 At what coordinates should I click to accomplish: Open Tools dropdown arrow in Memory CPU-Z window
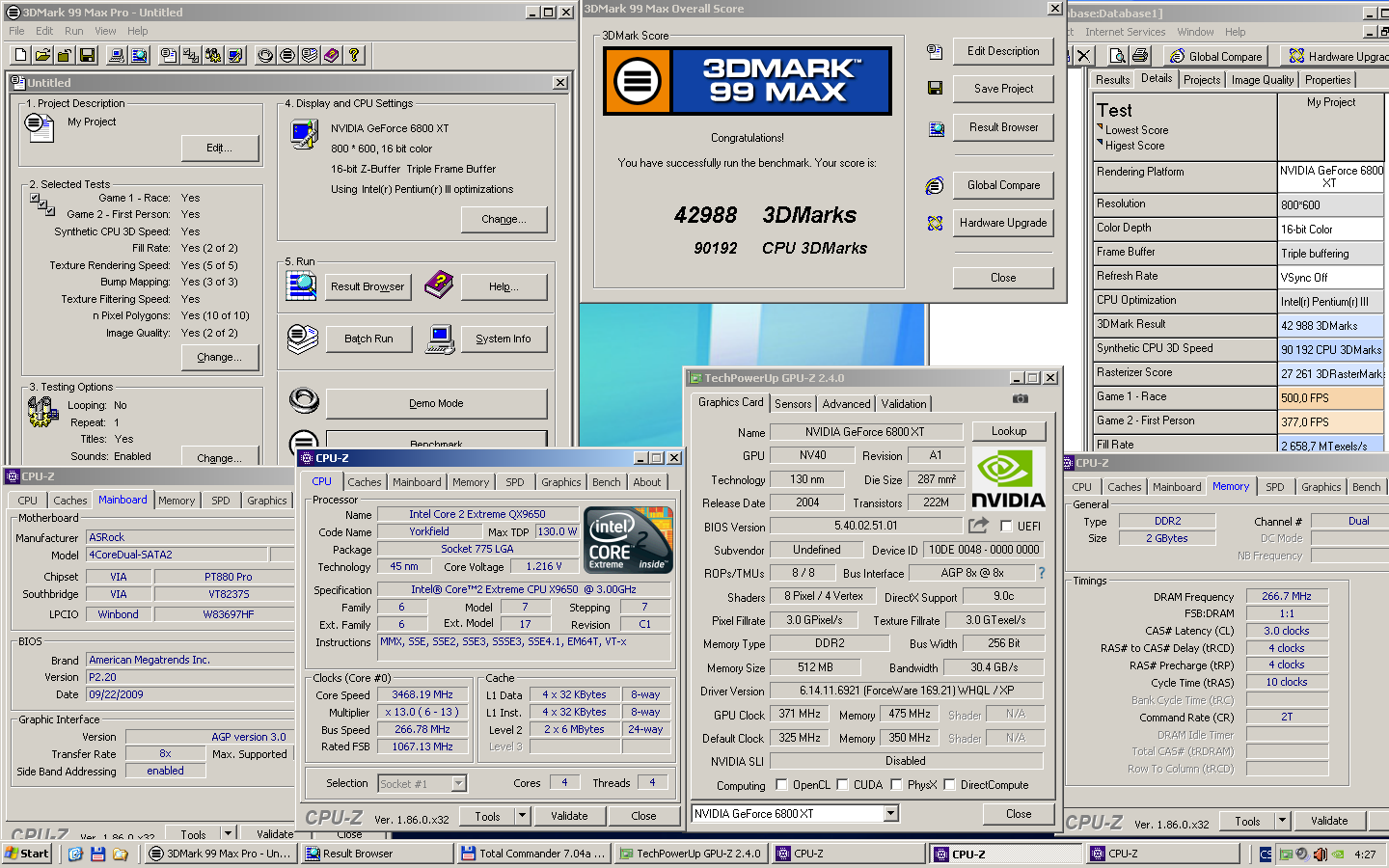pyautogui.click(x=1282, y=821)
